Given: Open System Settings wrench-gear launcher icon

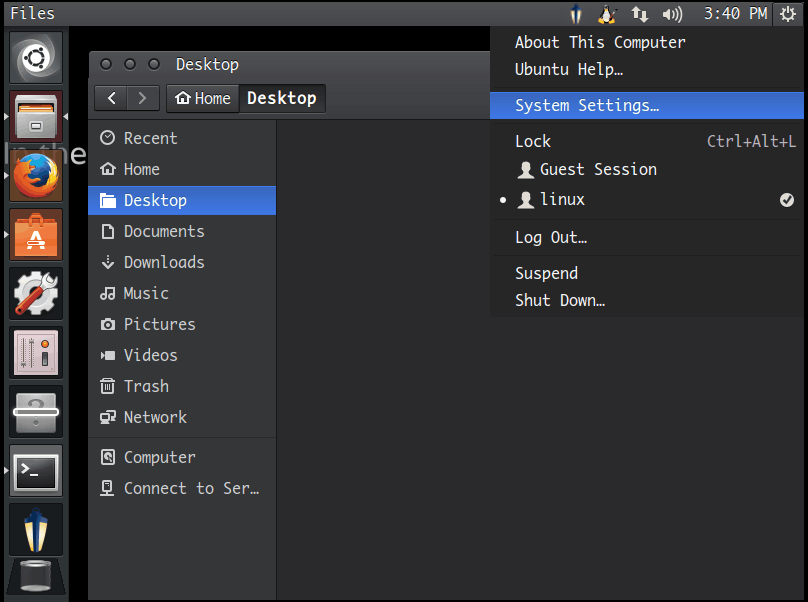Looking at the screenshot, I should tap(36, 294).
